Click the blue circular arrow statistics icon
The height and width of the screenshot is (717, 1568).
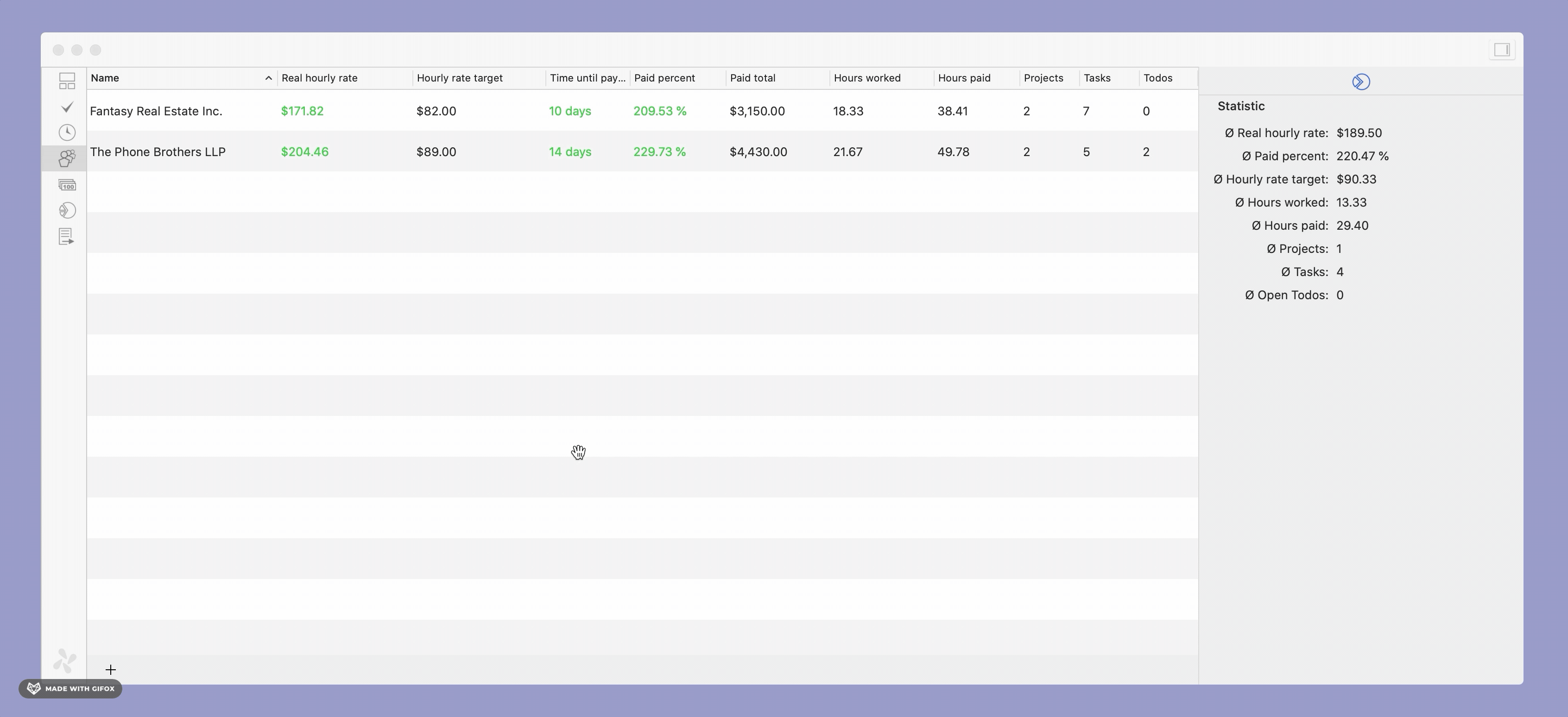(x=1360, y=82)
